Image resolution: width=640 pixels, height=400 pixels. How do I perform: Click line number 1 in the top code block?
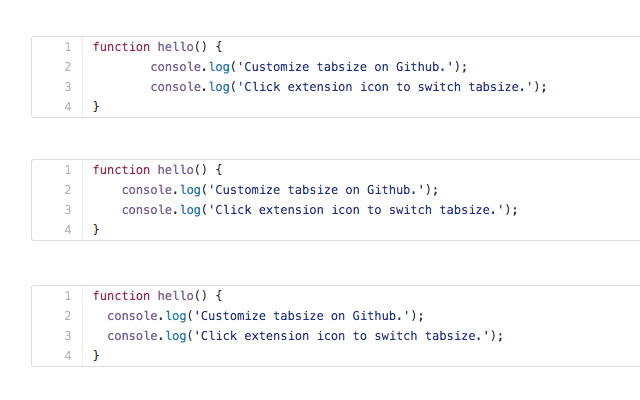pyautogui.click(x=67, y=47)
